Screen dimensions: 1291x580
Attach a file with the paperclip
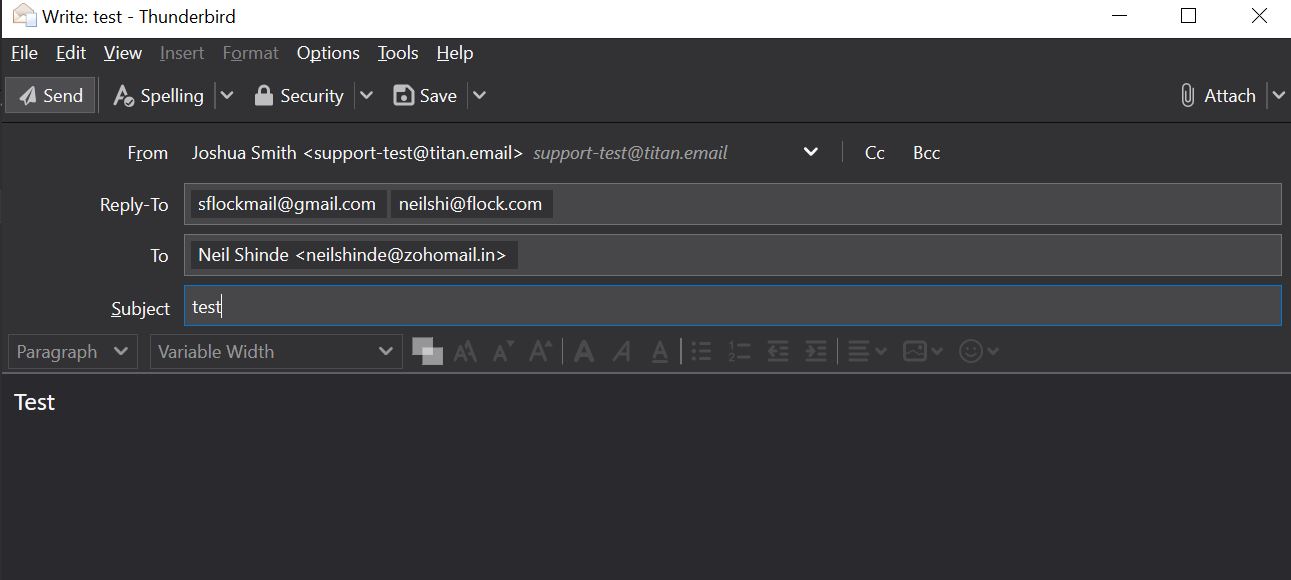pos(1217,96)
